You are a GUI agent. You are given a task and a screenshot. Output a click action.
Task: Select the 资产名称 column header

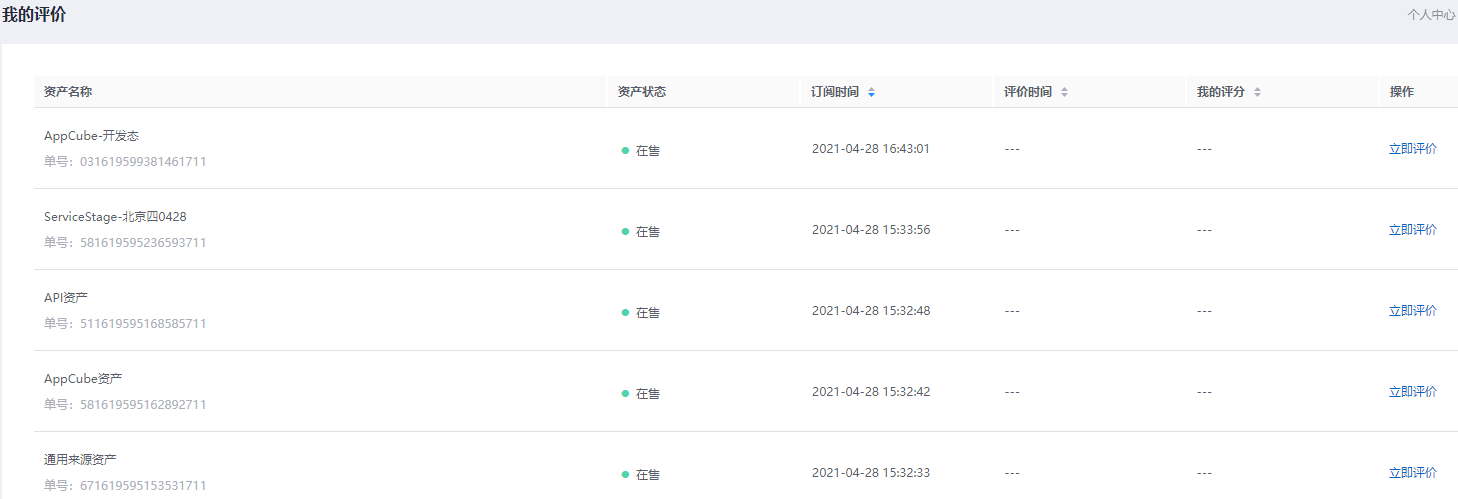pyautogui.click(x=68, y=92)
